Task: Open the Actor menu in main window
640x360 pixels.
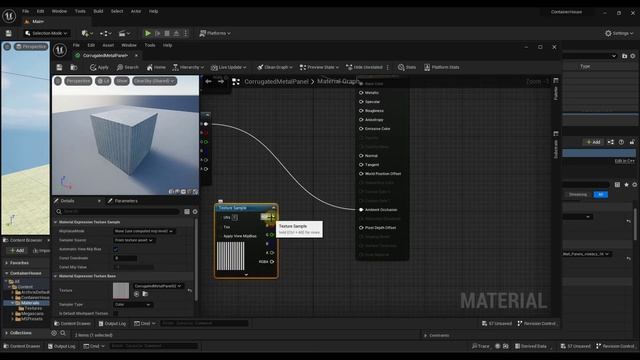Action: [x=136, y=11]
